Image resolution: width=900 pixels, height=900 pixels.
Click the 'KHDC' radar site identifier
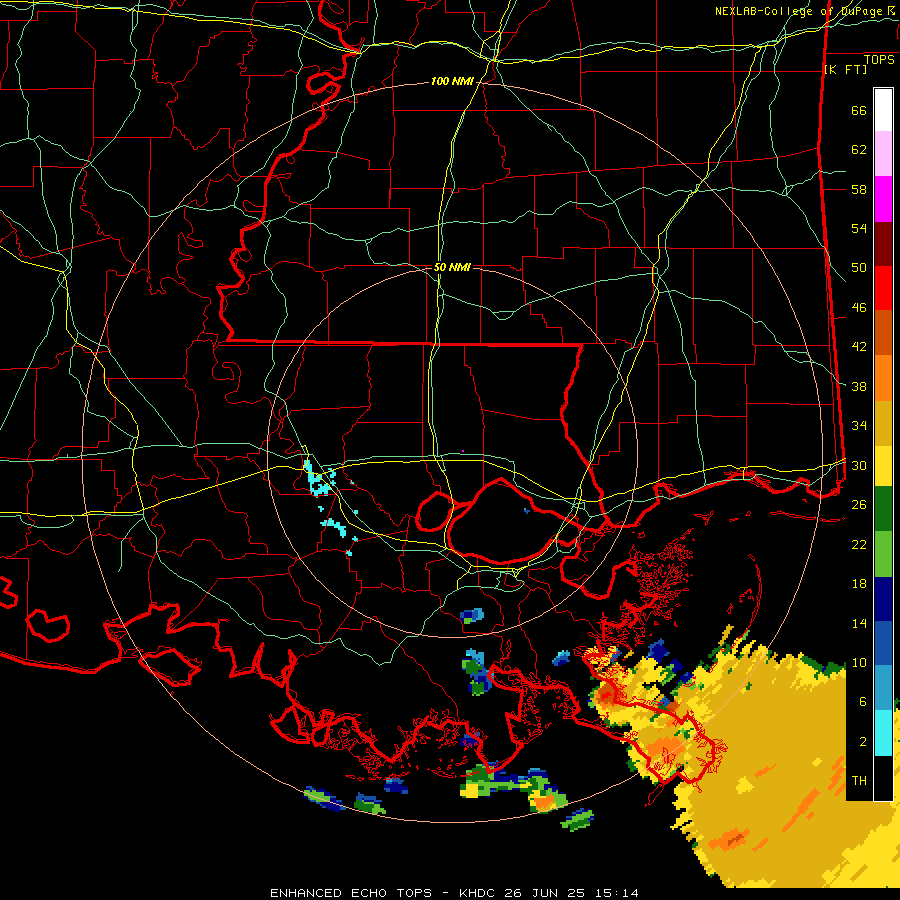(x=476, y=893)
